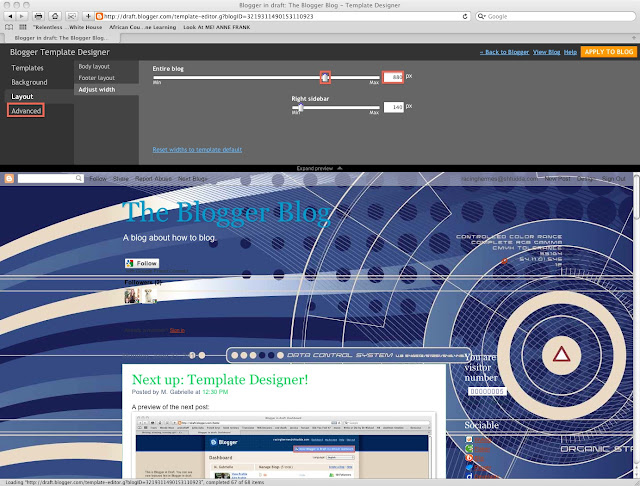The image size is (640, 486).
Task: Click the Entire blog pixel value field
Action: pos(393,77)
